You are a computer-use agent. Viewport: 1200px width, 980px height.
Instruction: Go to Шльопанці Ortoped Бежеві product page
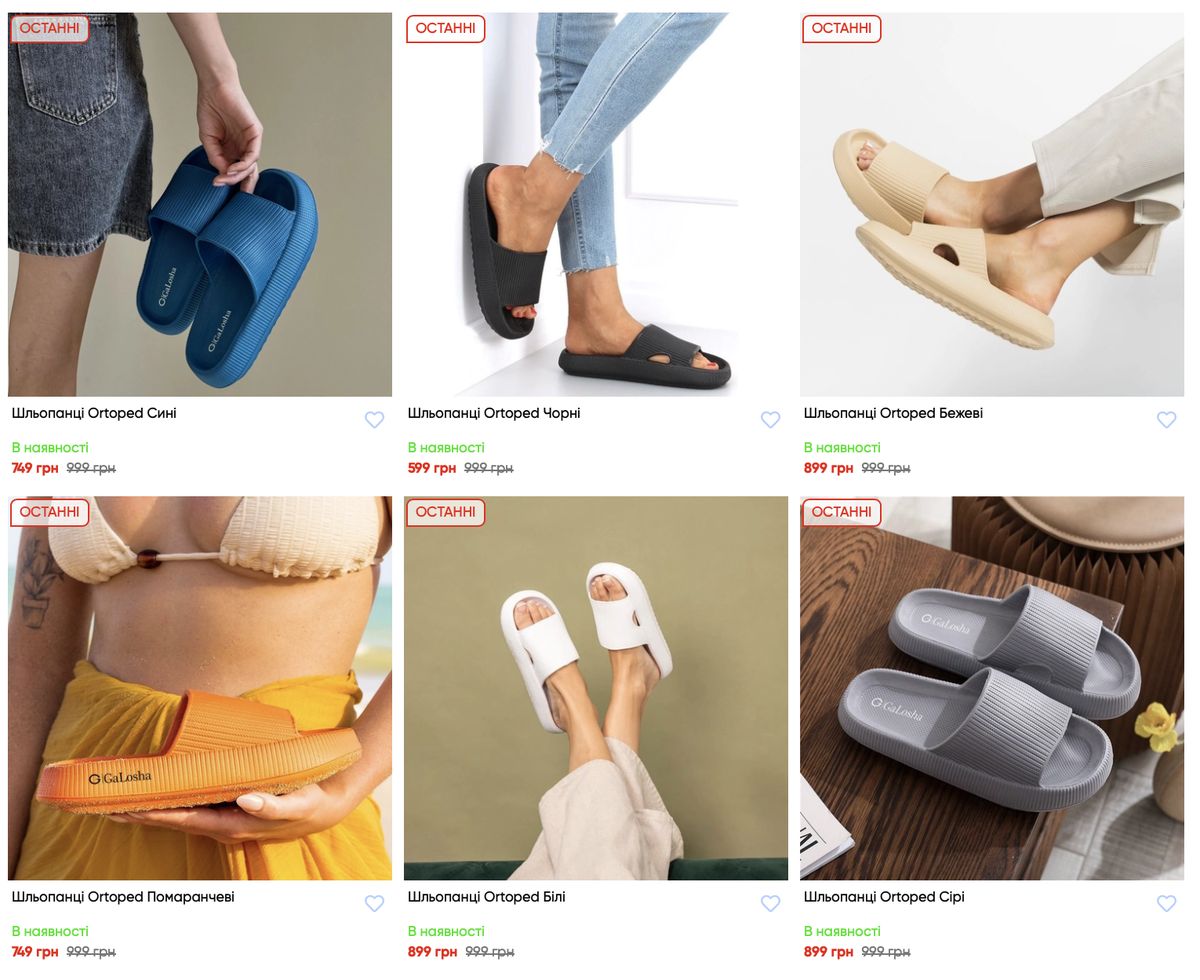(893, 414)
